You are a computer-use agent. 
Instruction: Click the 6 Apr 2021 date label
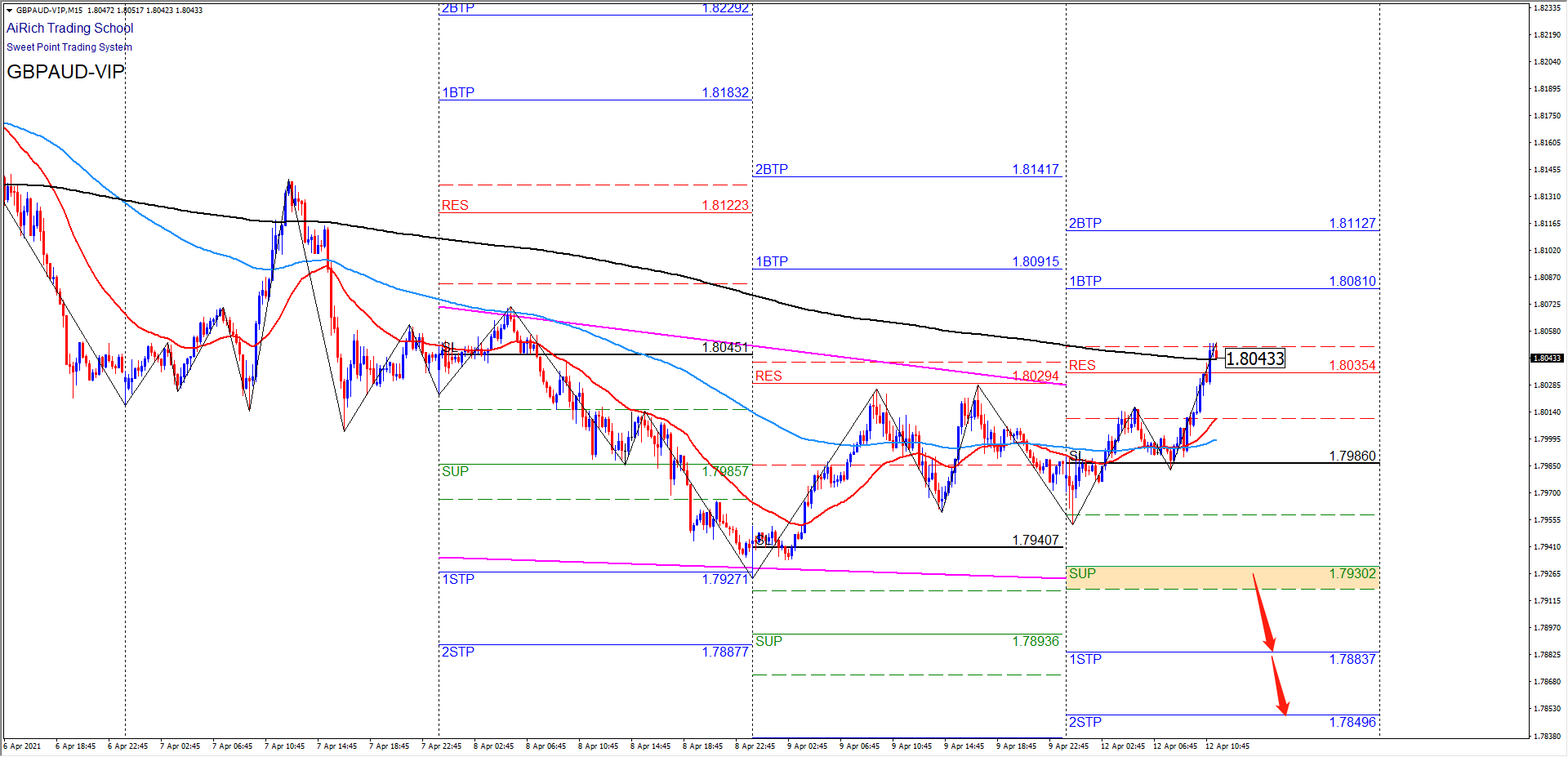tap(23, 746)
